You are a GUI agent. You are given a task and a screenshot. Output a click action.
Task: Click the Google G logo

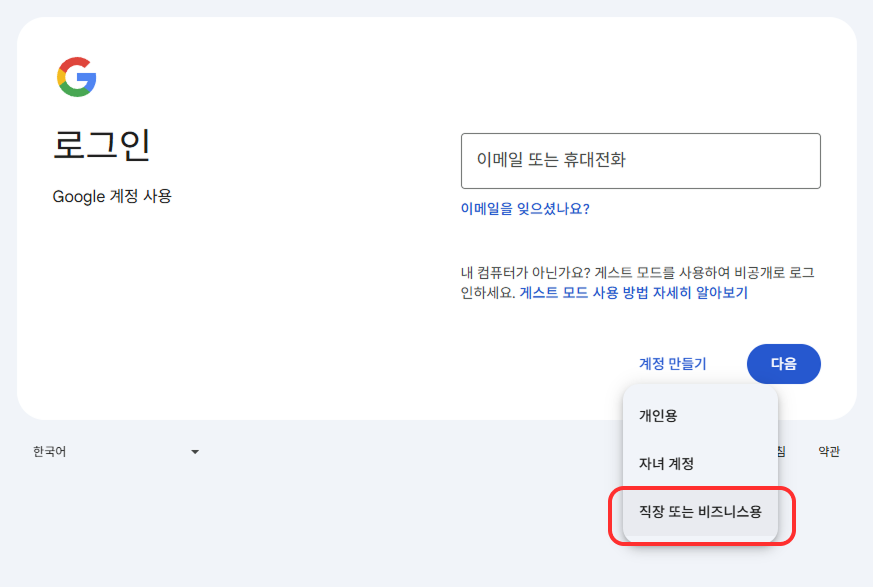tap(77, 77)
